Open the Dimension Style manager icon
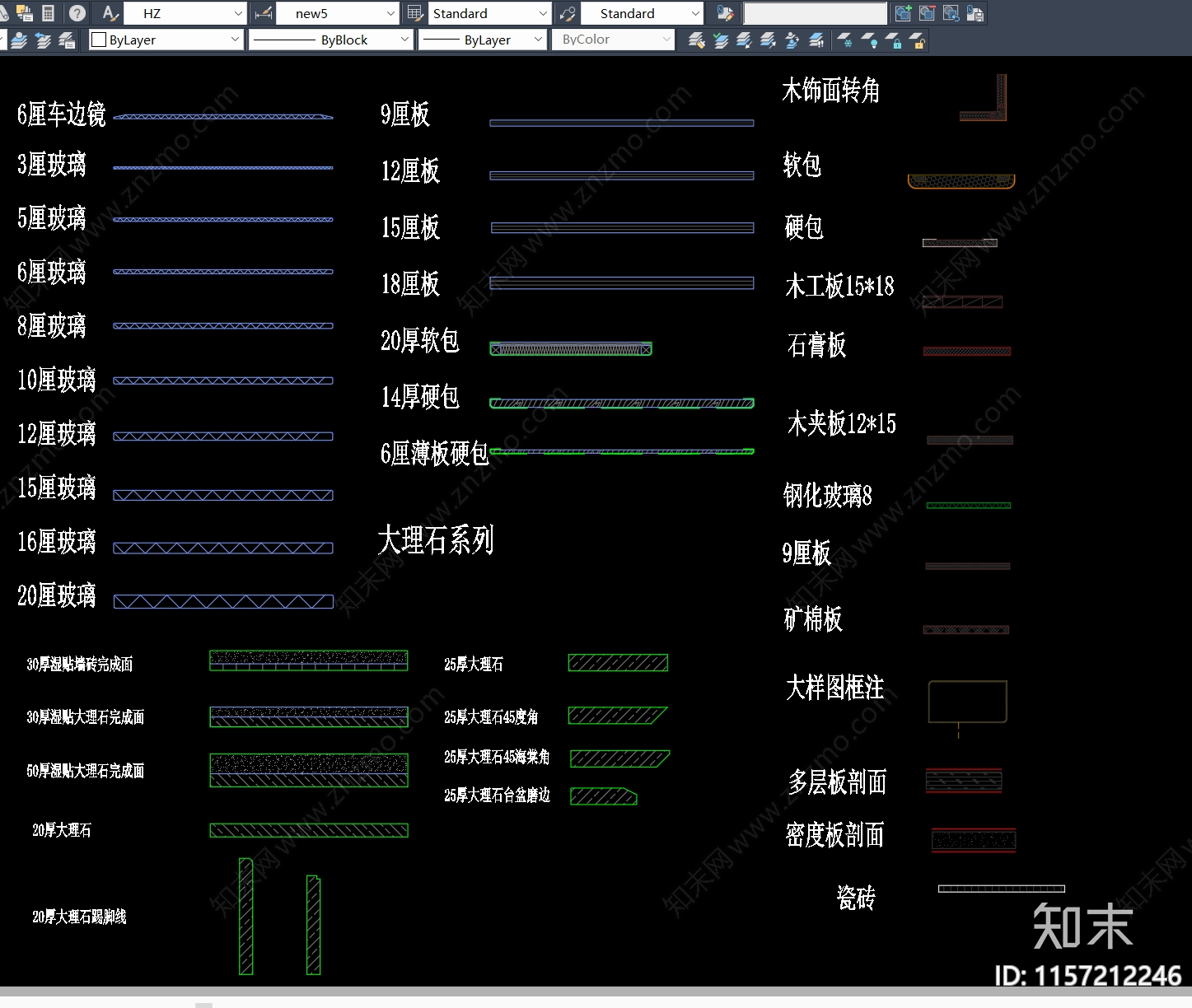The width and height of the screenshot is (1192, 1008). pyautogui.click(x=264, y=13)
